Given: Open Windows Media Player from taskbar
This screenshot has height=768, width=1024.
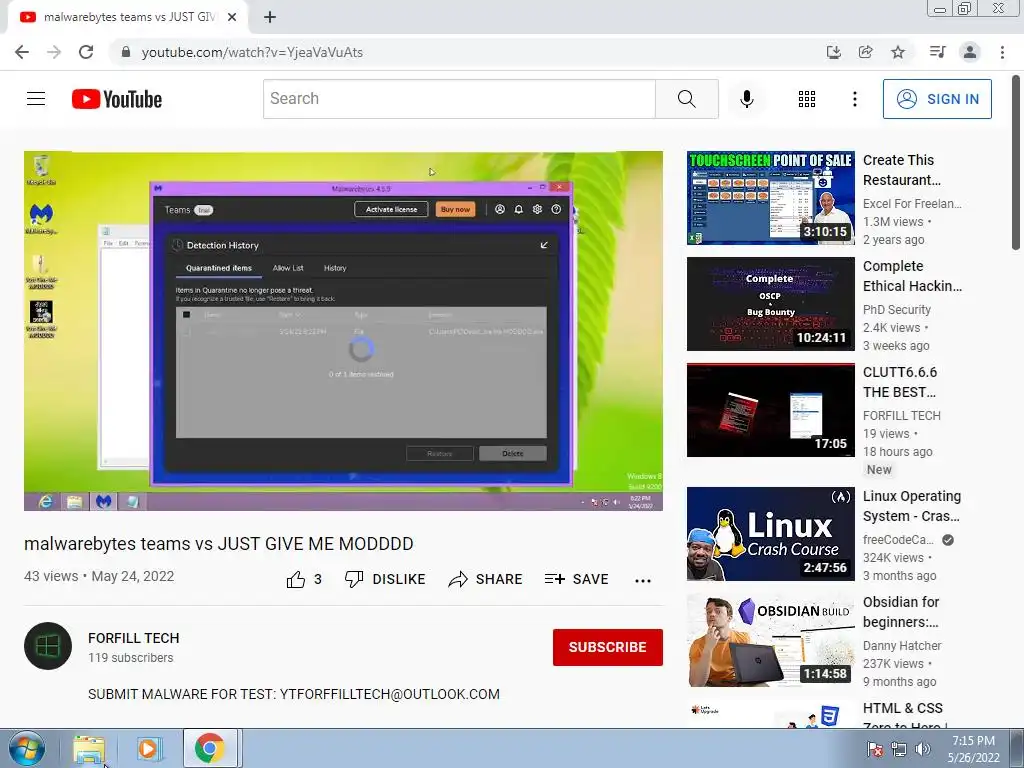Looking at the screenshot, I should click(x=148, y=748).
